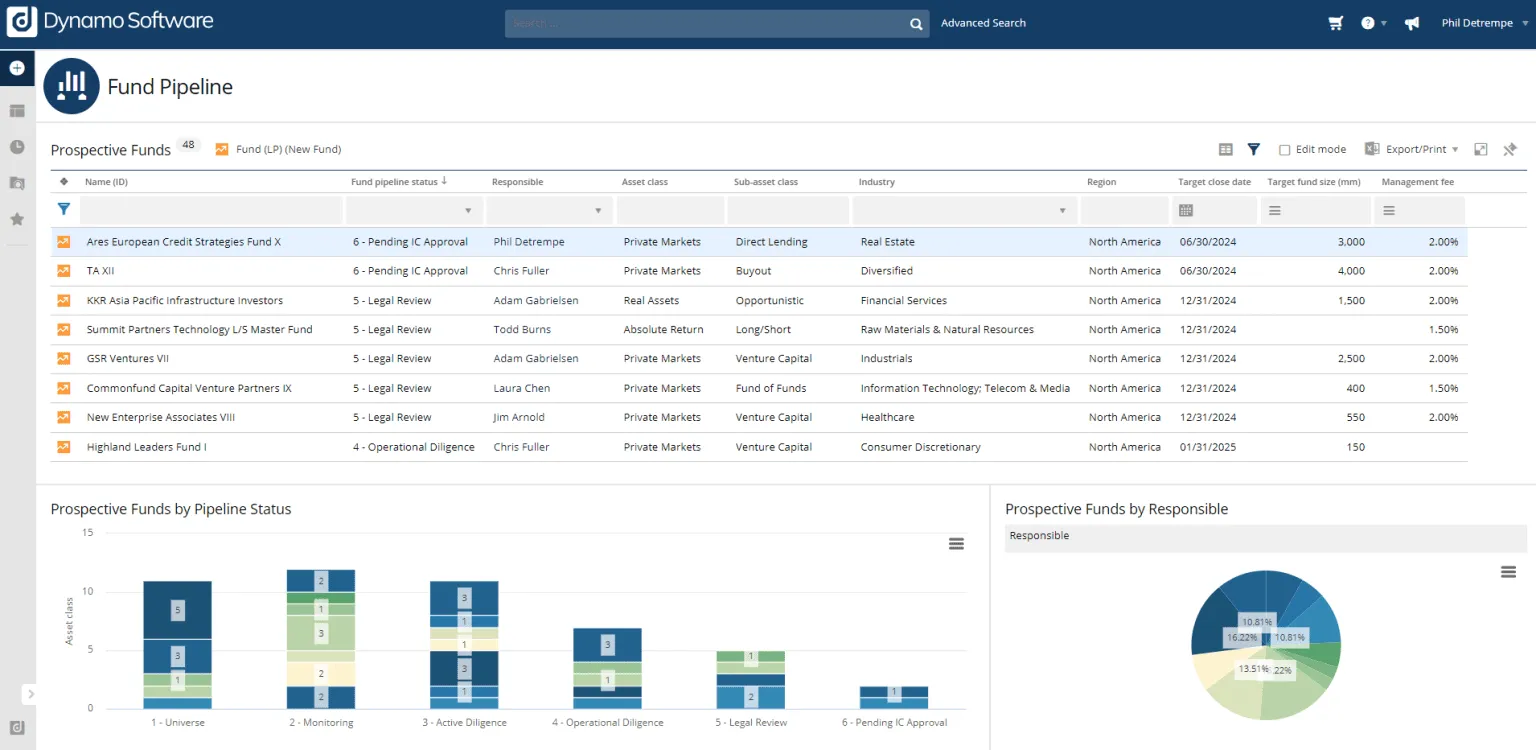Enable the Edit mode checkbox
Image resolution: width=1536 pixels, height=750 pixels.
[x=1285, y=150]
